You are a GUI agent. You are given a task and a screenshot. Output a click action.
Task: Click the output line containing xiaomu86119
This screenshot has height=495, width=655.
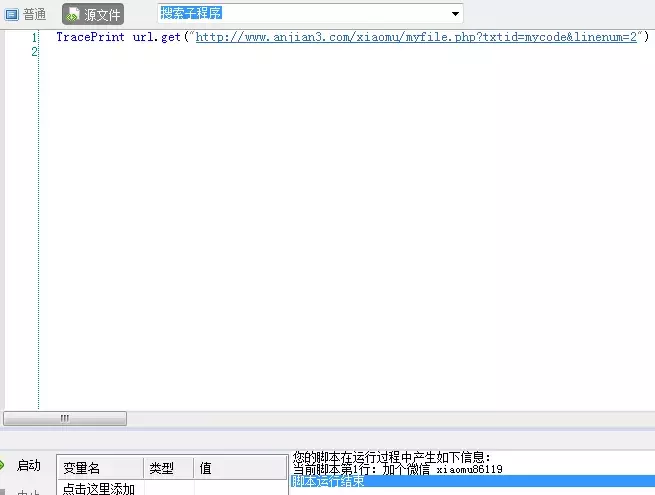pos(397,470)
